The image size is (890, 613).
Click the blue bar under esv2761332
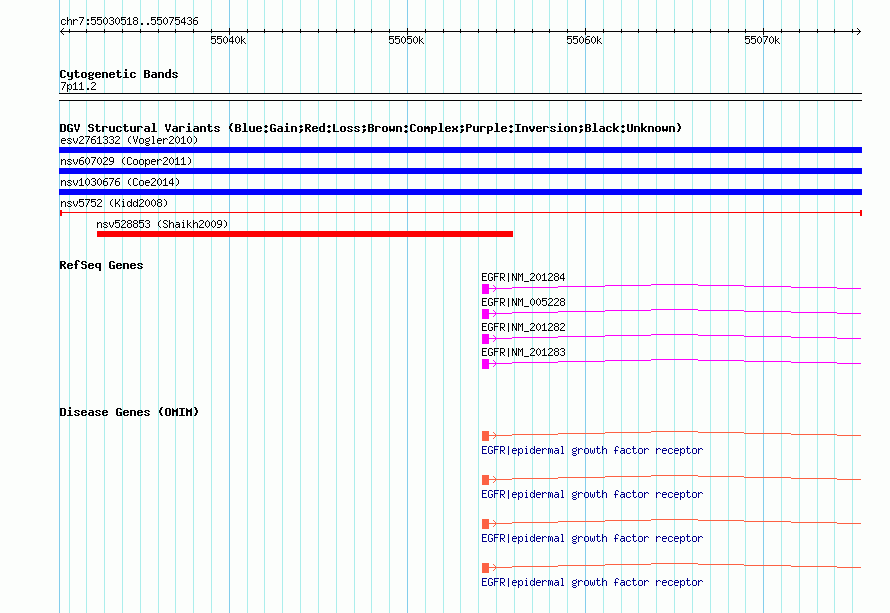click(460, 150)
